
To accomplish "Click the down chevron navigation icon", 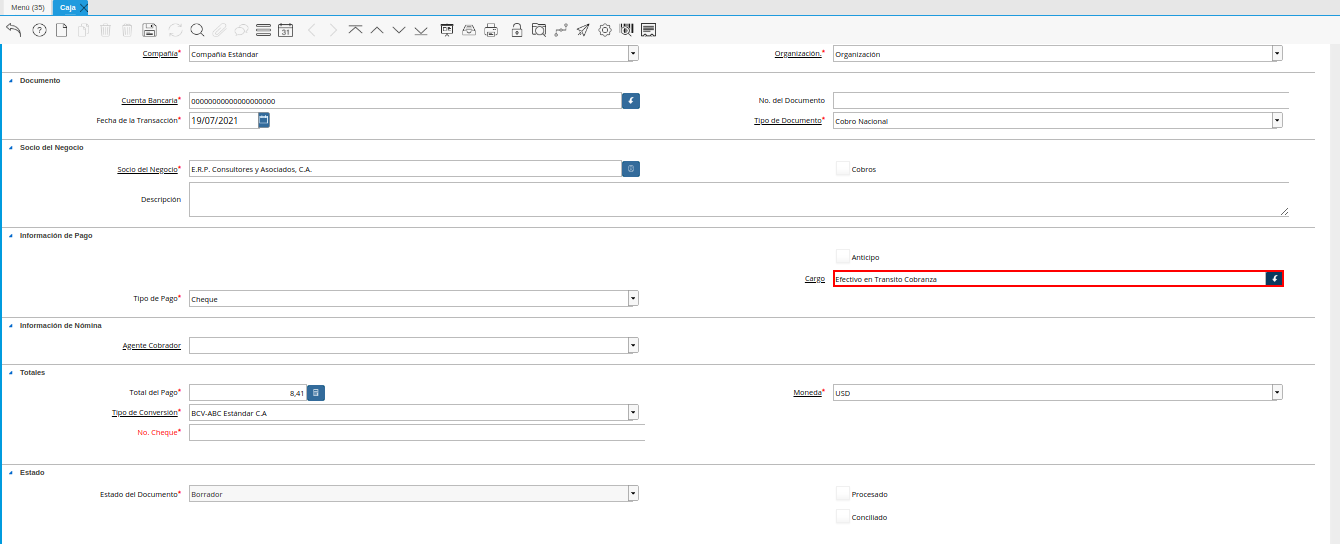I will [399, 30].
